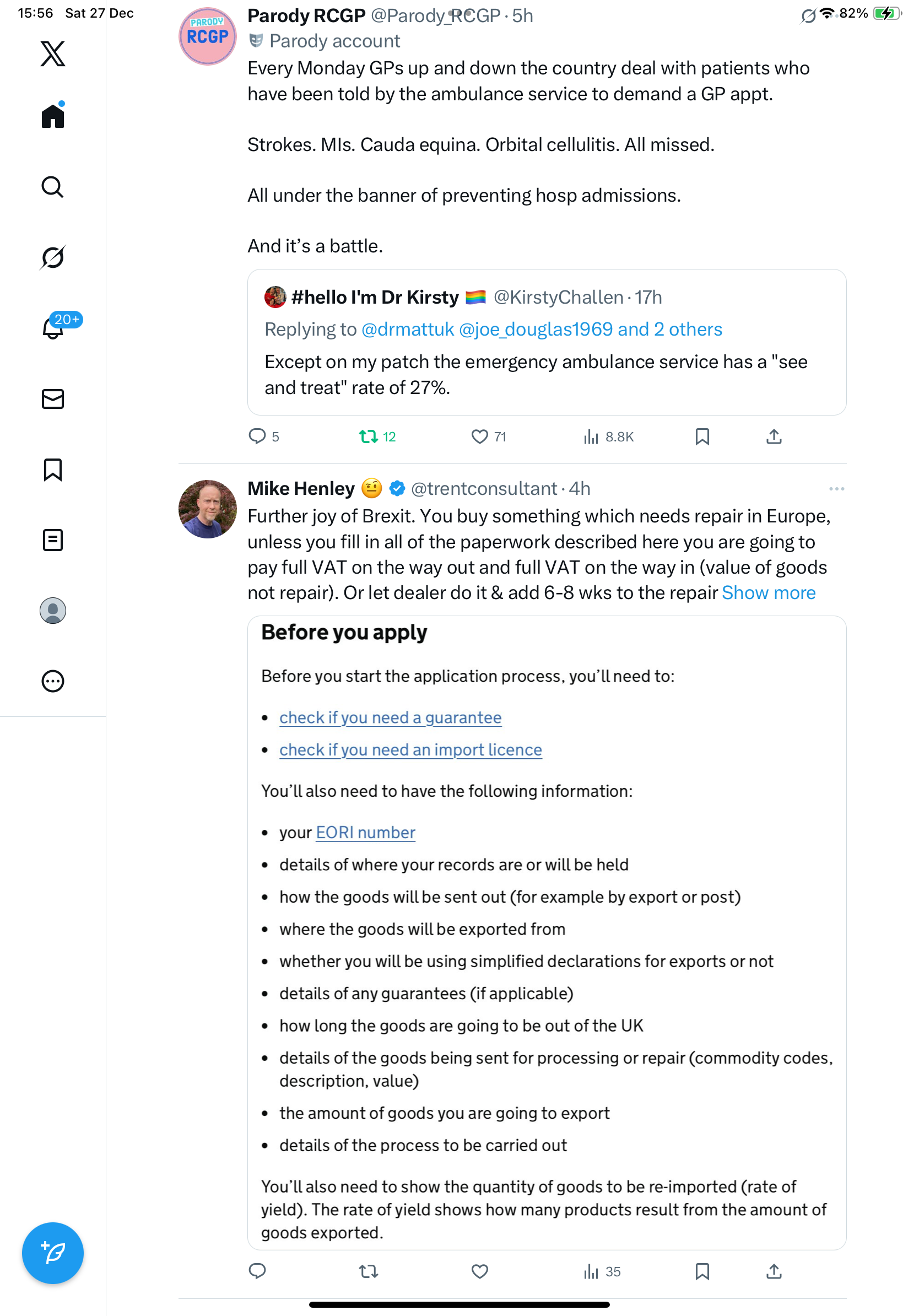Like the Parody RCGP post
The height and width of the screenshot is (1316, 919).
479,437
